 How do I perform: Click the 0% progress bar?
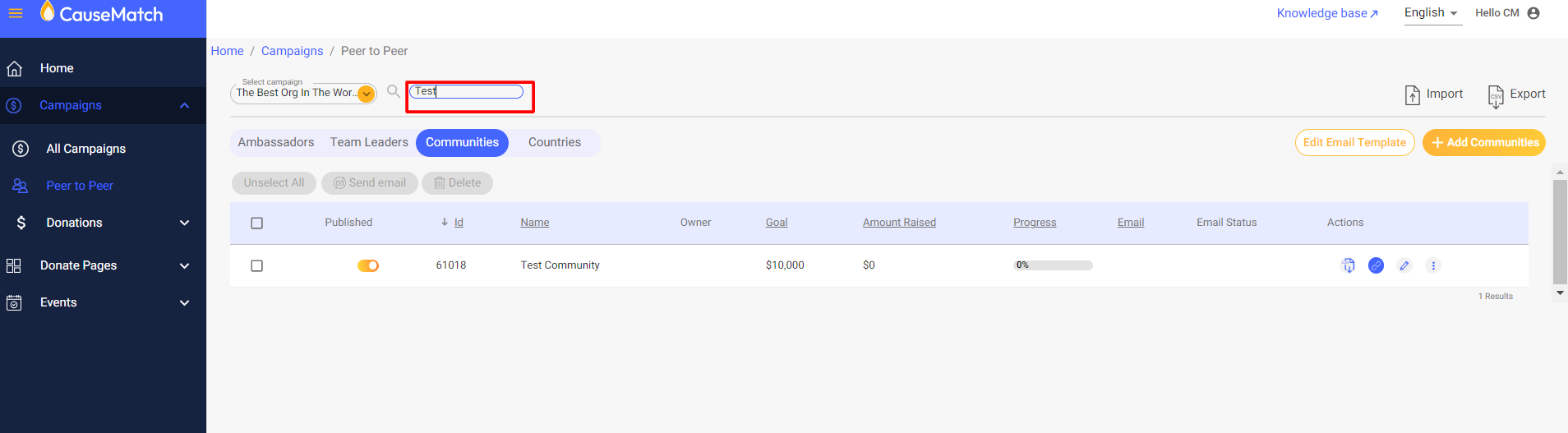click(1053, 265)
